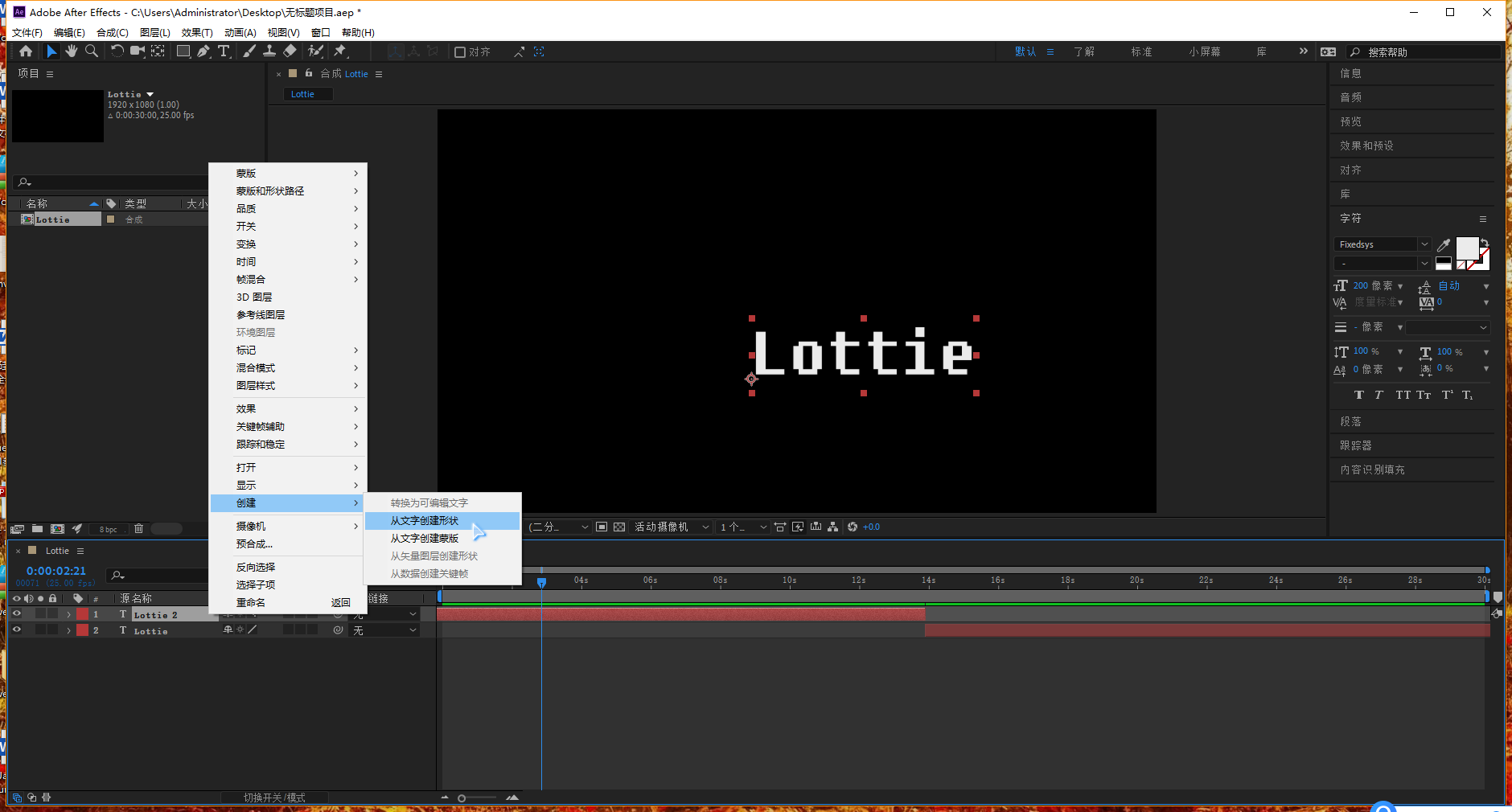This screenshot has height=812, width=1512.
Task: Switch to the 小屏幕 workspace
Action: 1205,51
